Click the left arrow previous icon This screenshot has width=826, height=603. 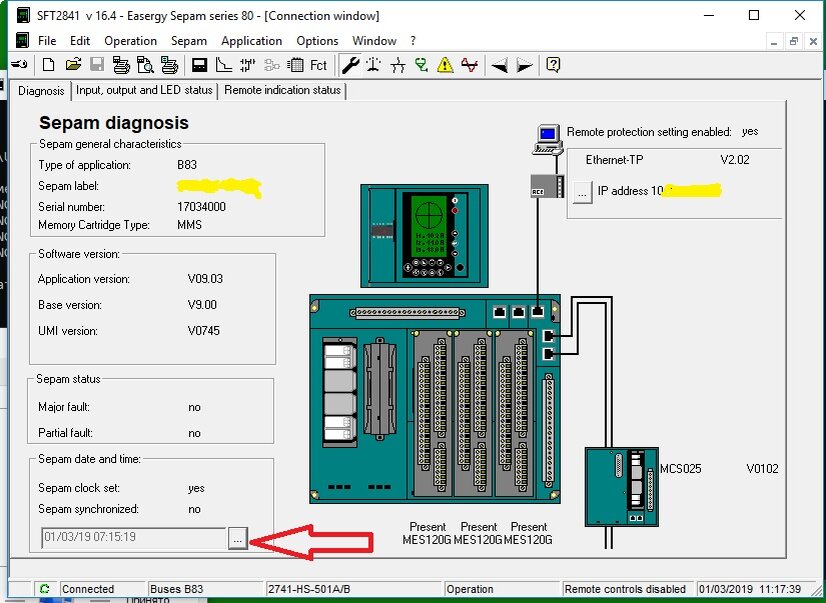point(499,65)
